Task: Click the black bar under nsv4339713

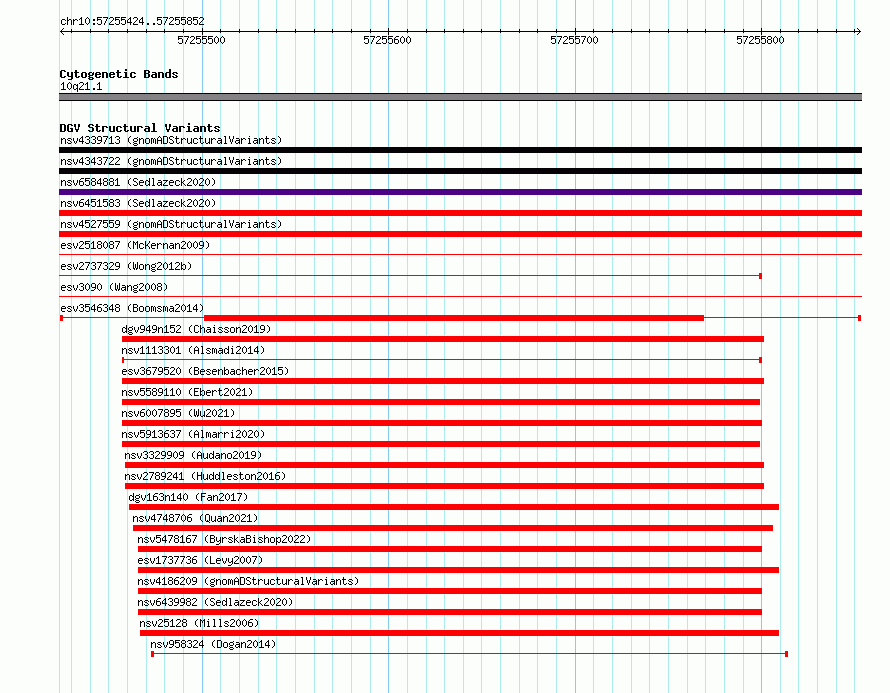Action: coord(460,150)
